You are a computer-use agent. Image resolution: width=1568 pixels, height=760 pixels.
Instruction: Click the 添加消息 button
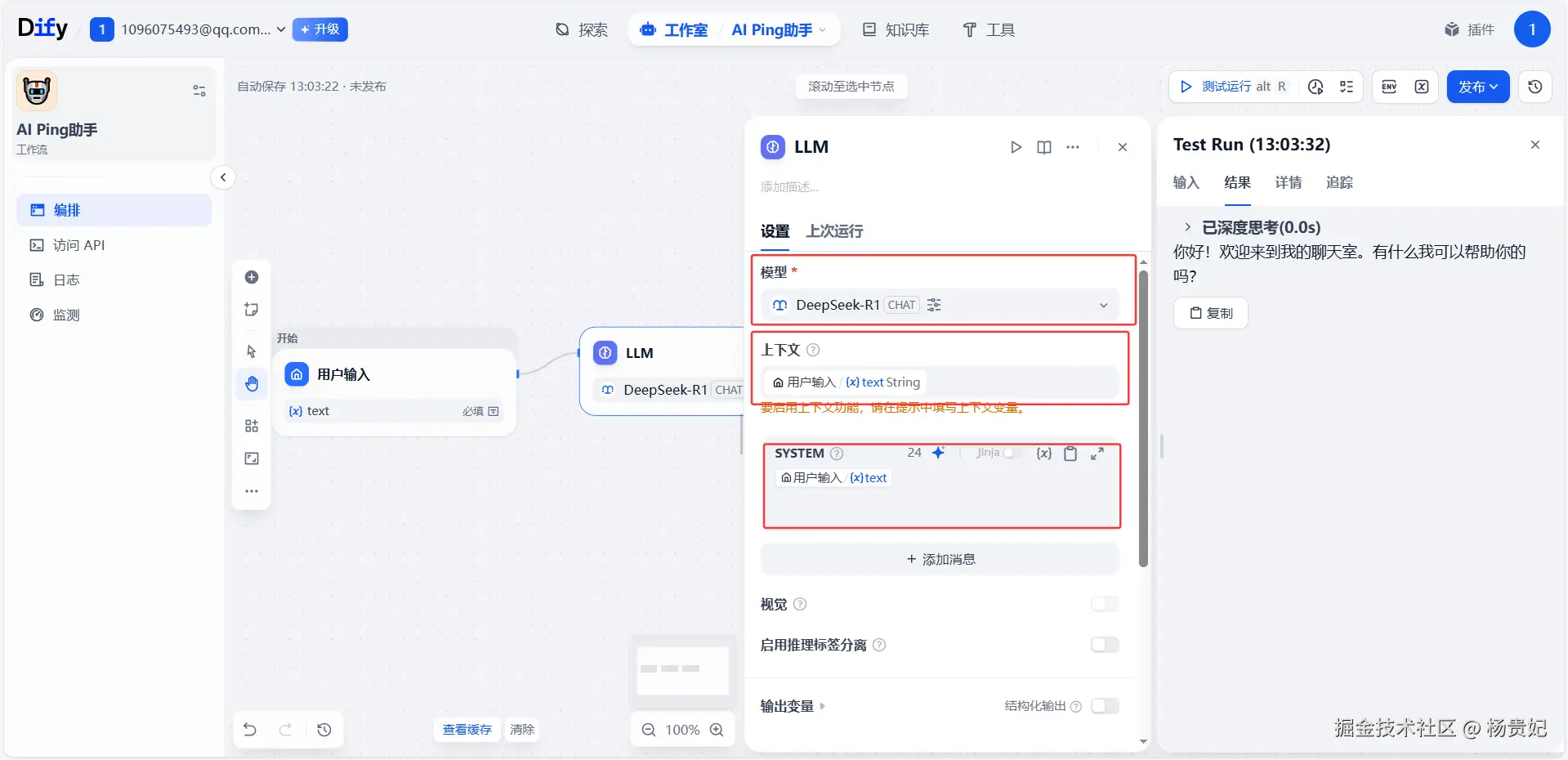pyautogui.click(x=940, y=559)
